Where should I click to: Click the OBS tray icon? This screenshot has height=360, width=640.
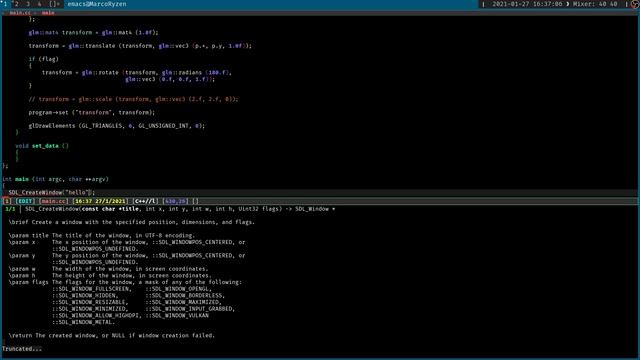click(x=635, y=4)
